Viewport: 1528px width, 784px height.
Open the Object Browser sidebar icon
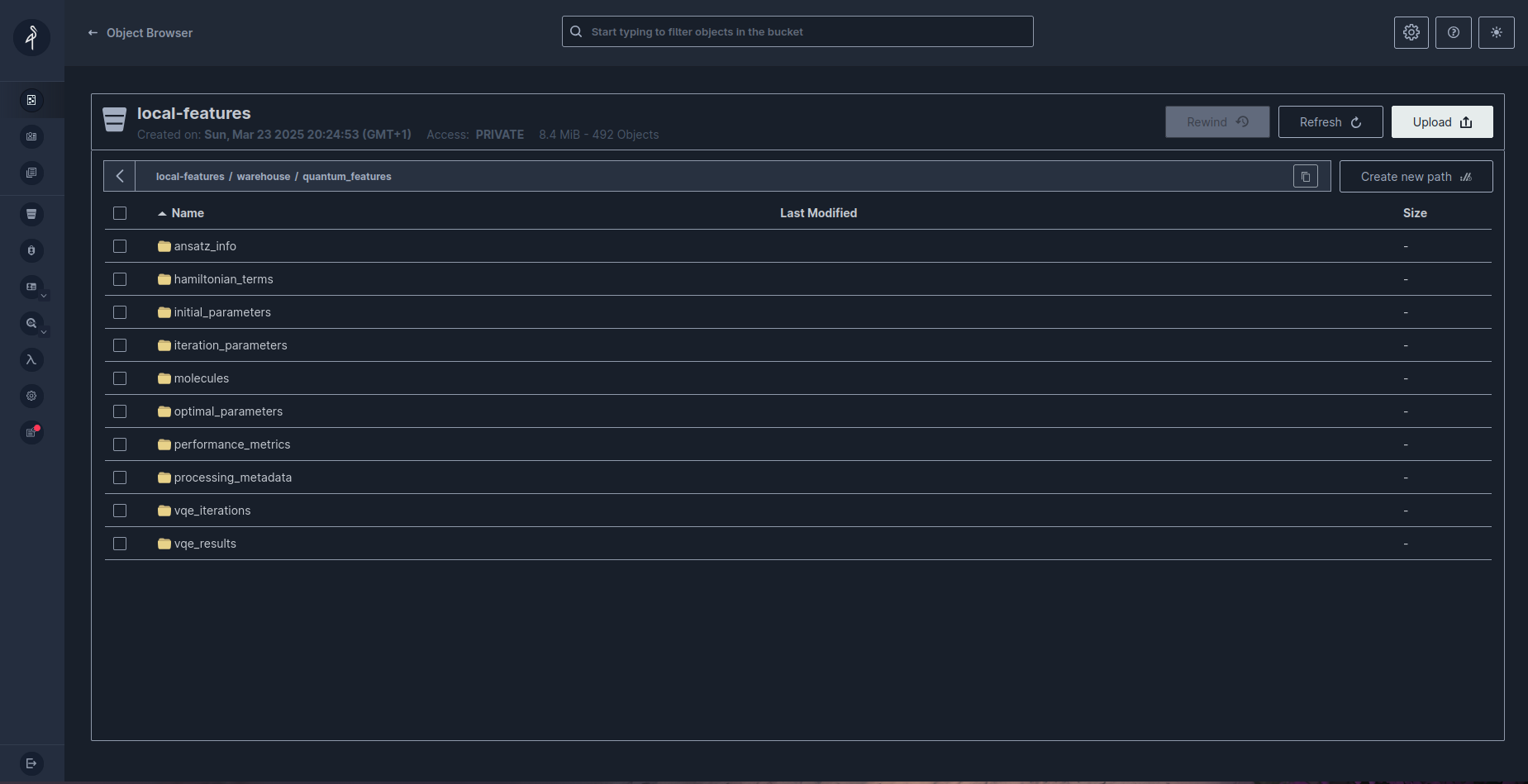point(31,99)
